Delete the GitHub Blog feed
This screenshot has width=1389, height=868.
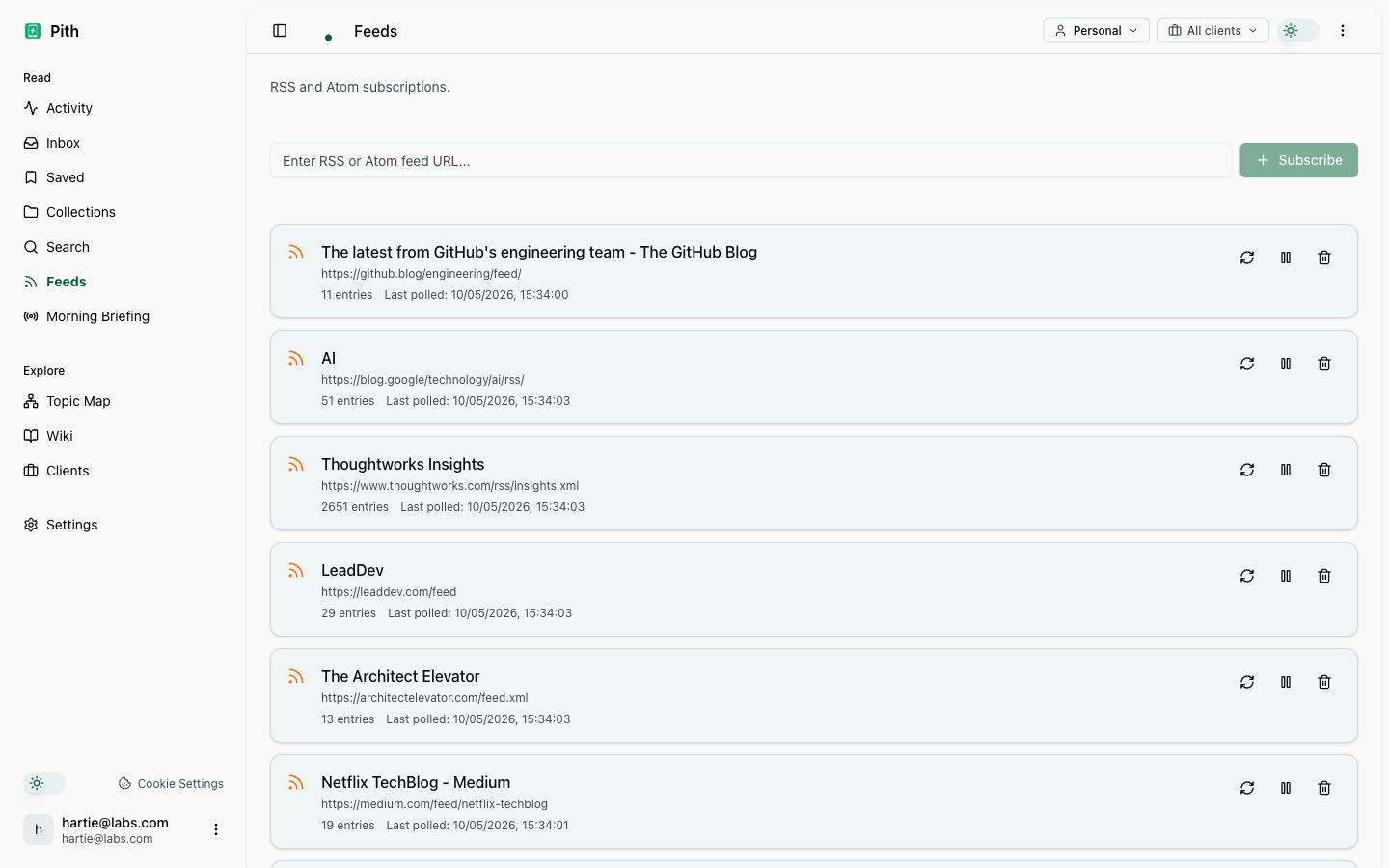point(1324,258)
